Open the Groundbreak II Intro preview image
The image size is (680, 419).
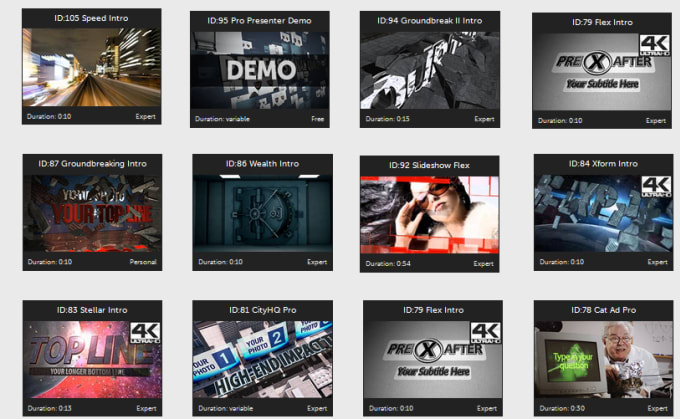point(428,70)
